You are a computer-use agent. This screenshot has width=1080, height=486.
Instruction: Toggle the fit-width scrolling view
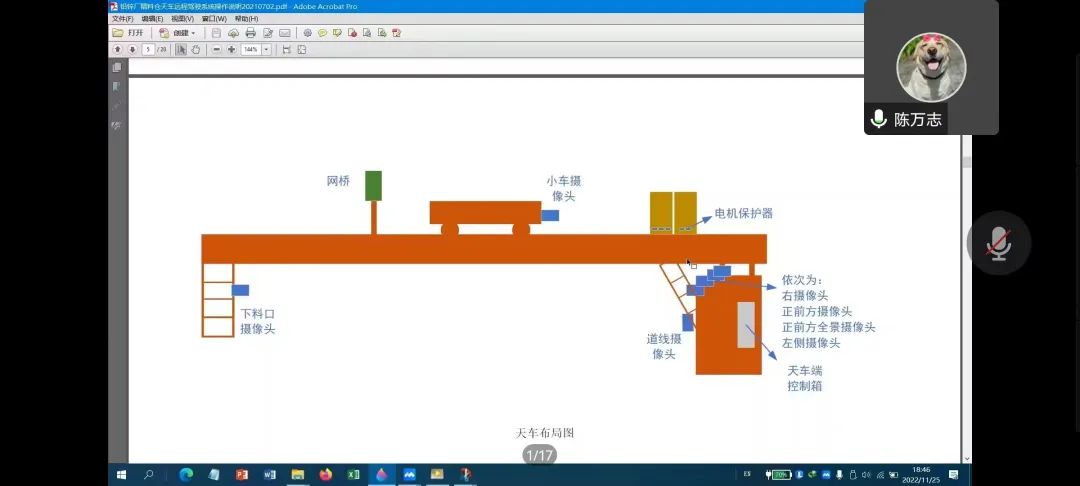287,49
